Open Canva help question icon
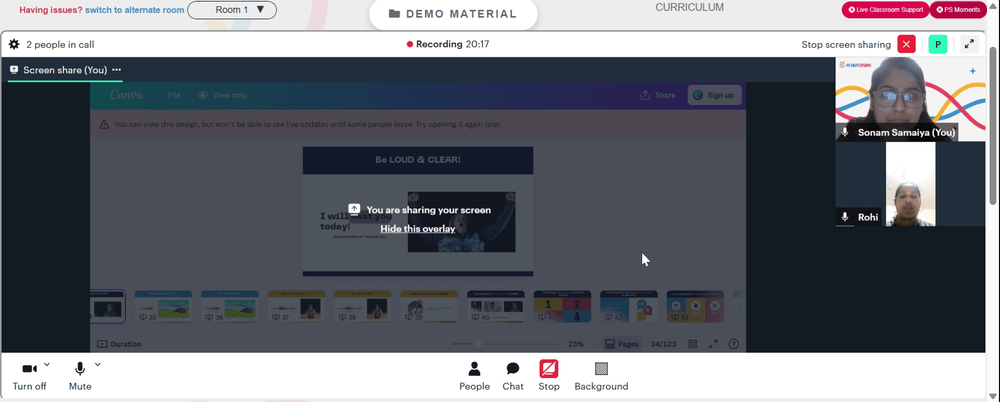Image resolution: width=1000 pixels, height=402 pixels. [733, 344]
